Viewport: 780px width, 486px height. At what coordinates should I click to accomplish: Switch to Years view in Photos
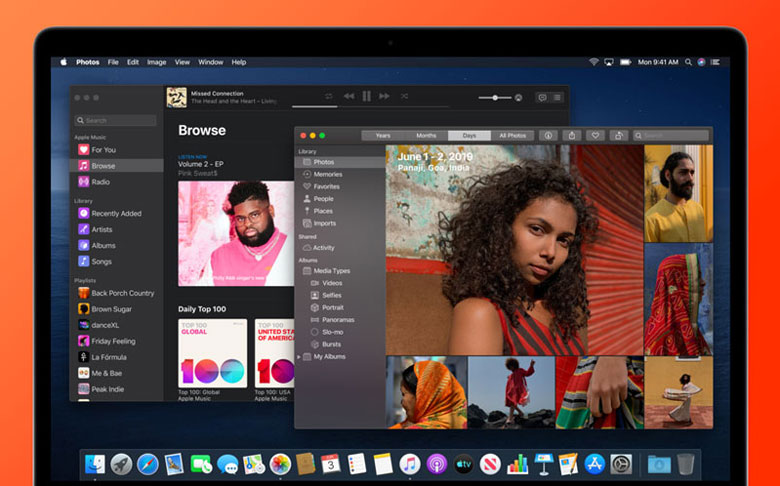pyautogui.click(x=383, y=135)
